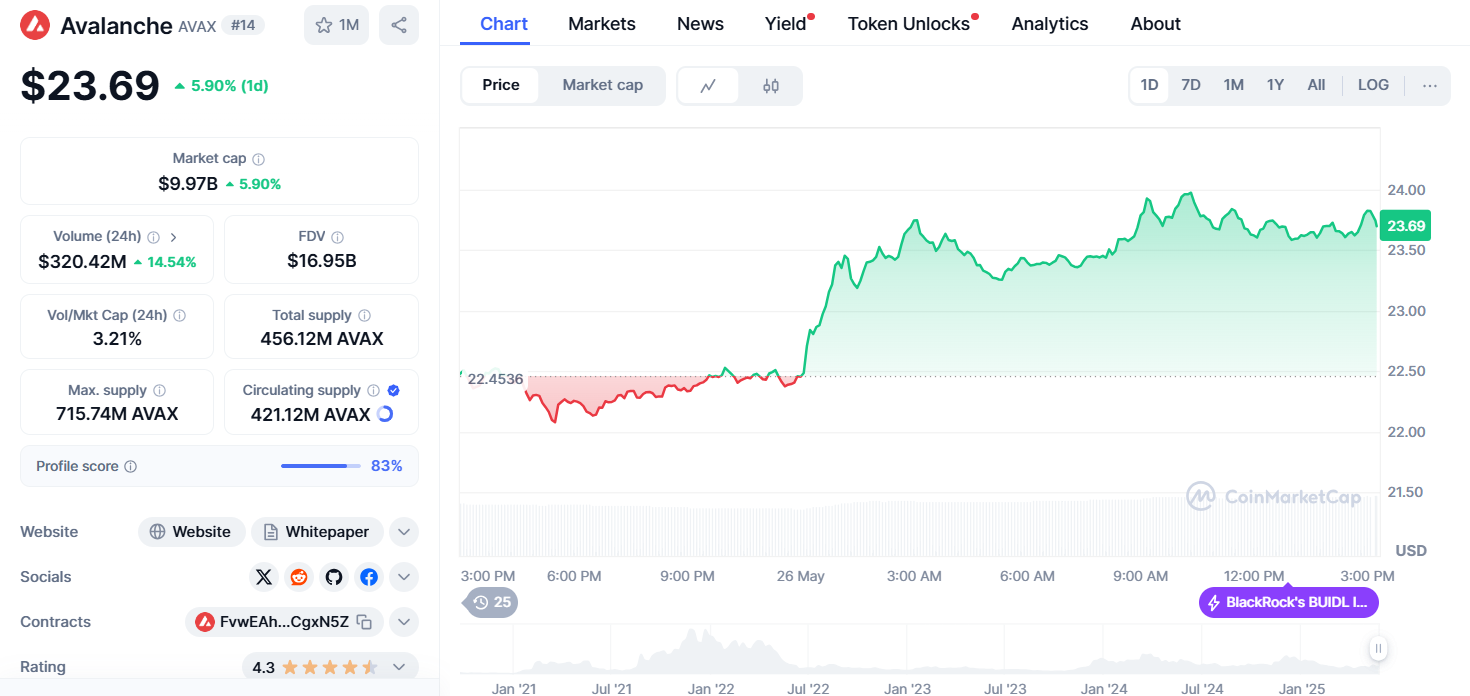Open the Chart tab
1470x696 pixels.
point(504,24)
